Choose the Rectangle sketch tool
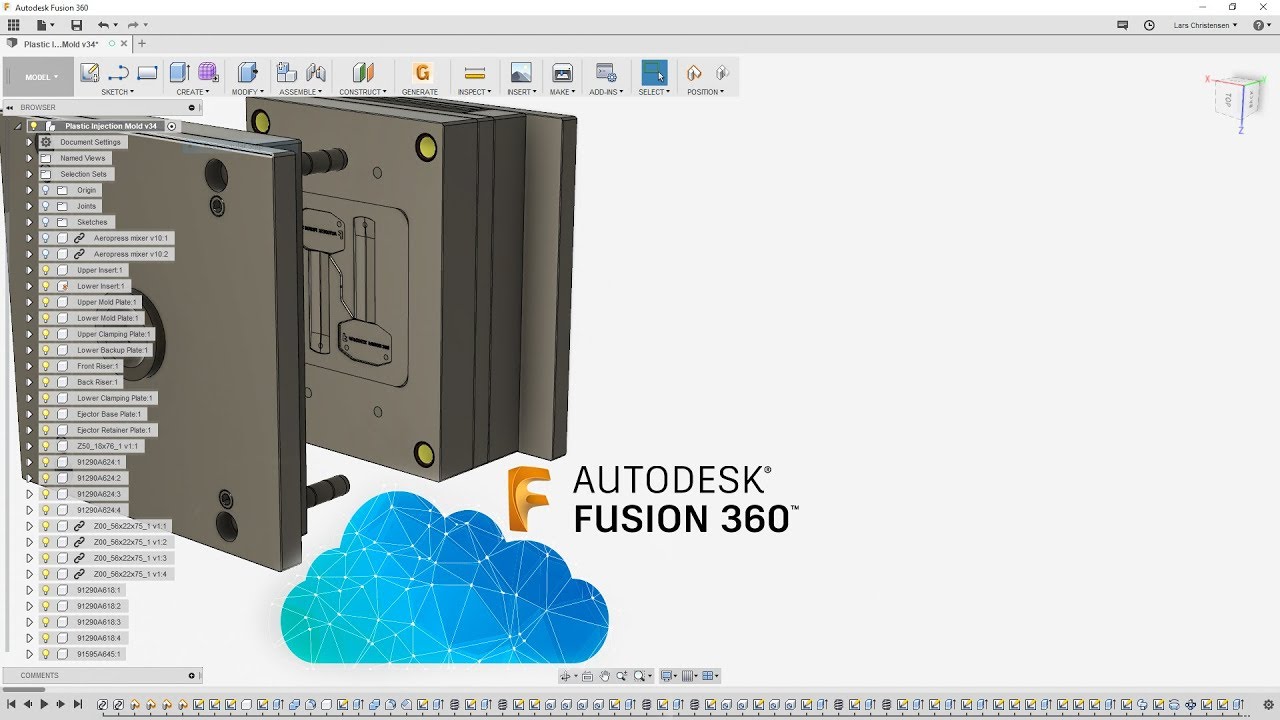 click(x=147, y=72)
